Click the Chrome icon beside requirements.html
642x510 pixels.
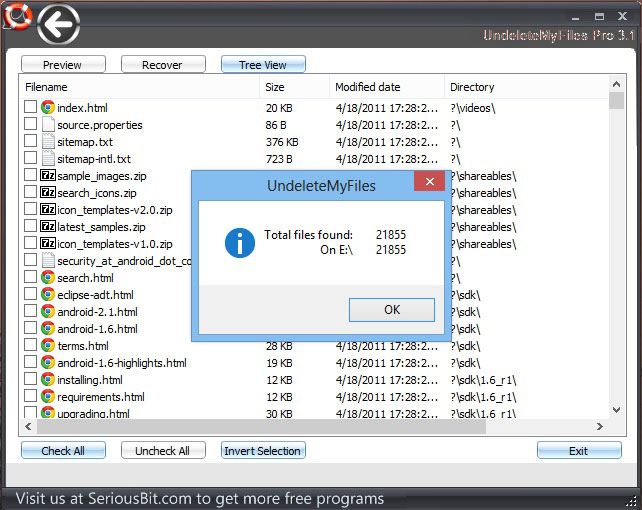pos(48,396)
